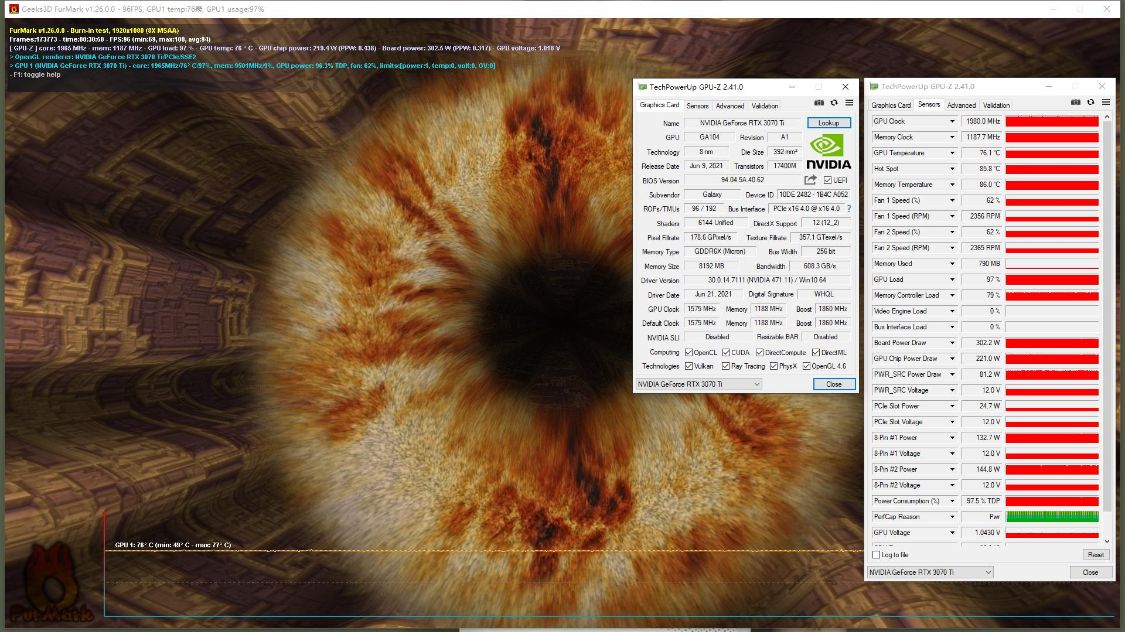
Task: Open the GPU Clock sensor dropdown arrow
Action: coord(952,121)
